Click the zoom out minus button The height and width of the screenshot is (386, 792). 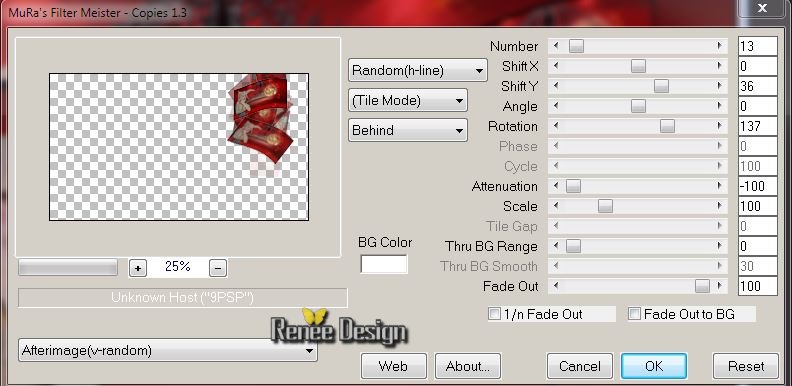pyautogui.click(x=218, y=268)
